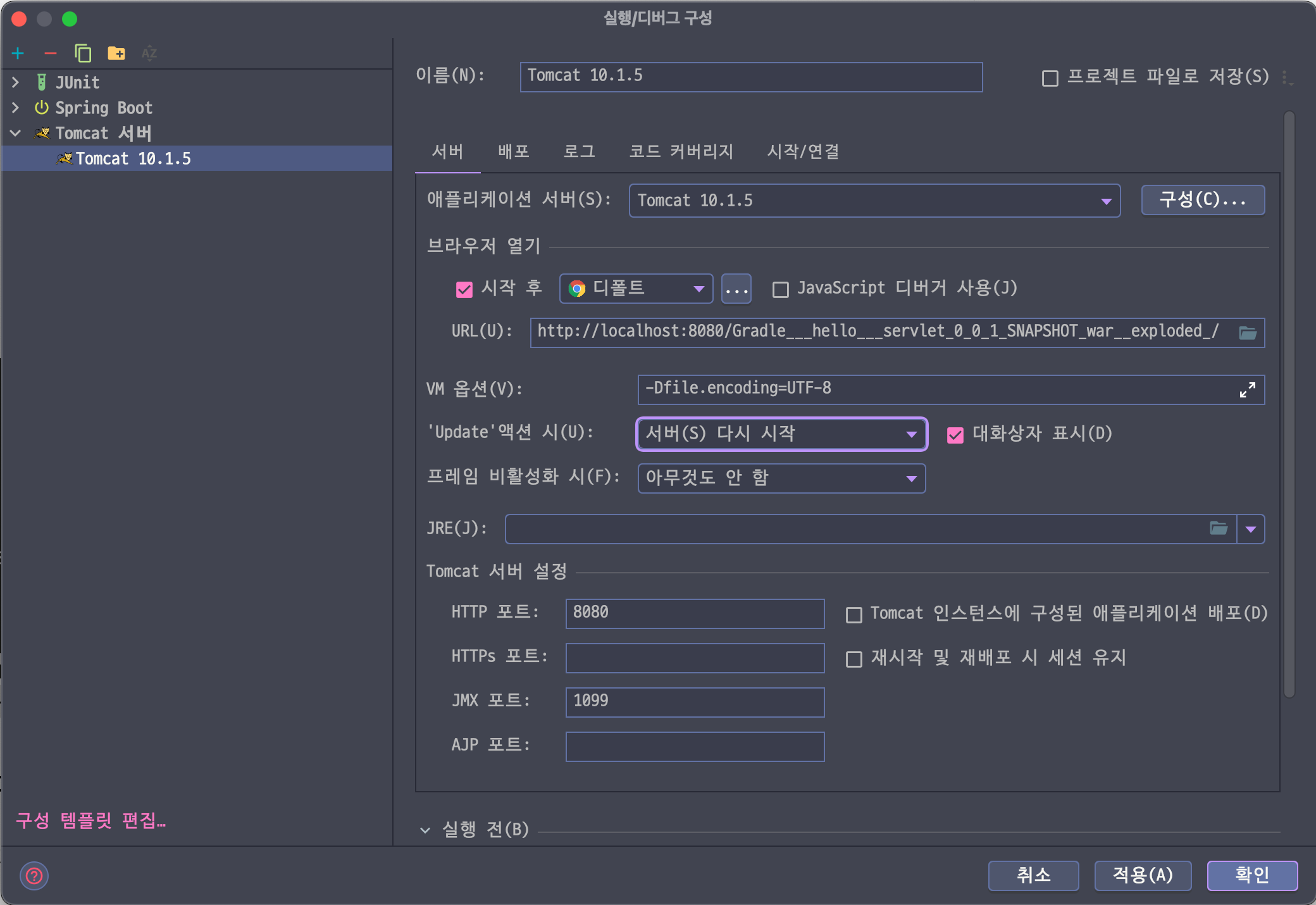1316x905 pixels.
Task: Switch to the 배포 tab
Action: click(x=513, y=152)
